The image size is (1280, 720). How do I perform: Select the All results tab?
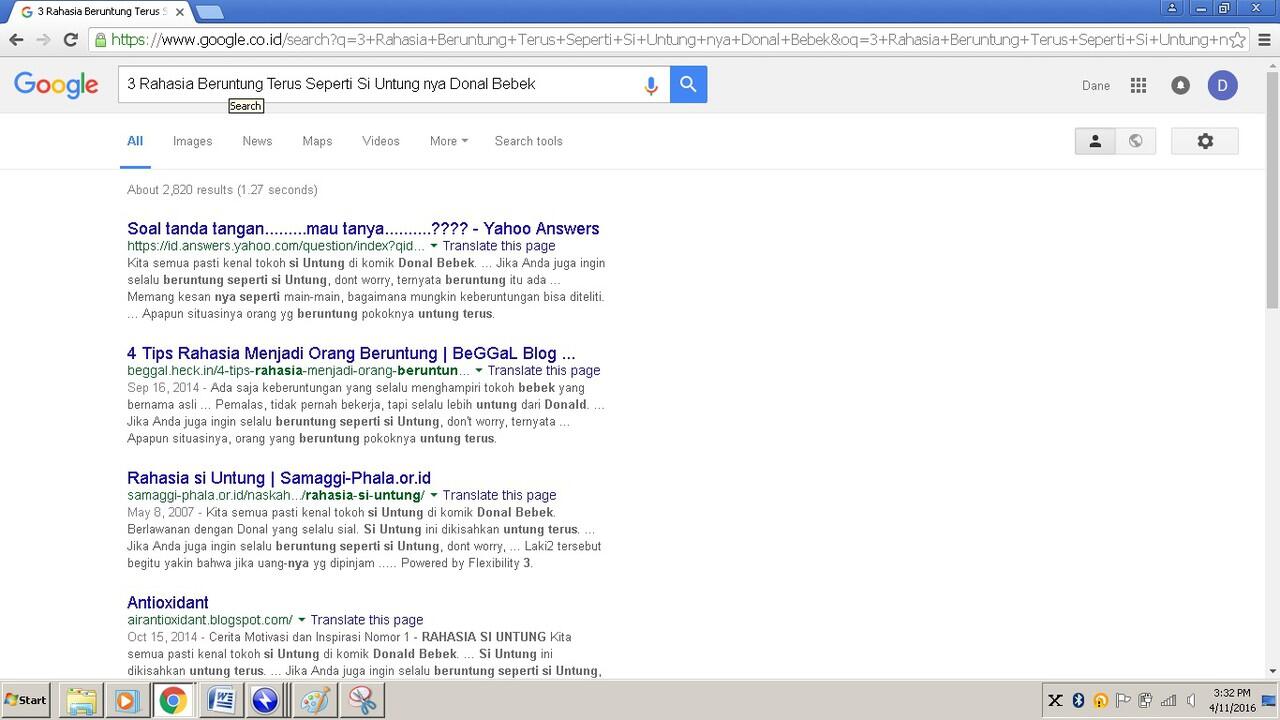(135, 141)
